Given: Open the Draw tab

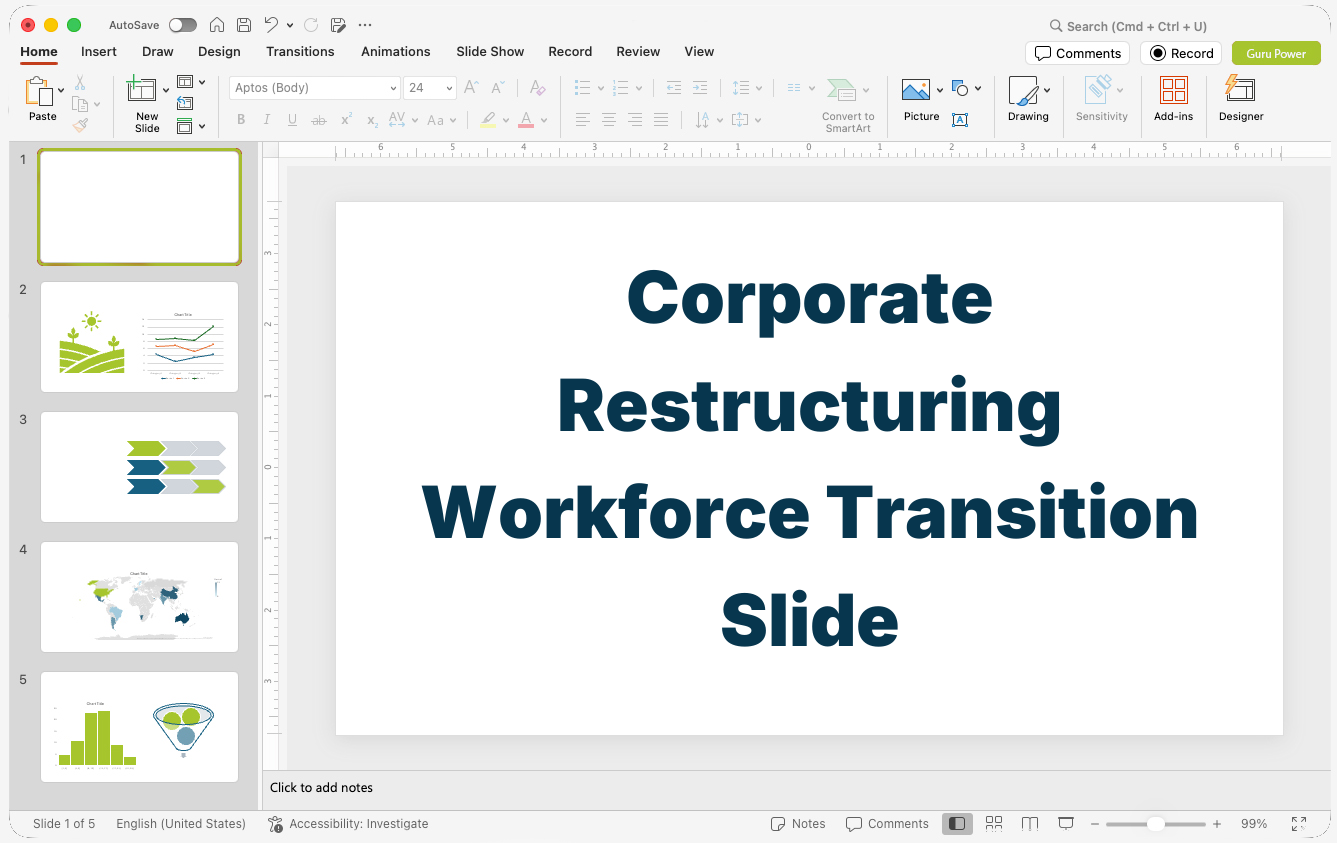Looking at the screenshot, I should pyautogui.click(x=157, y=51).
